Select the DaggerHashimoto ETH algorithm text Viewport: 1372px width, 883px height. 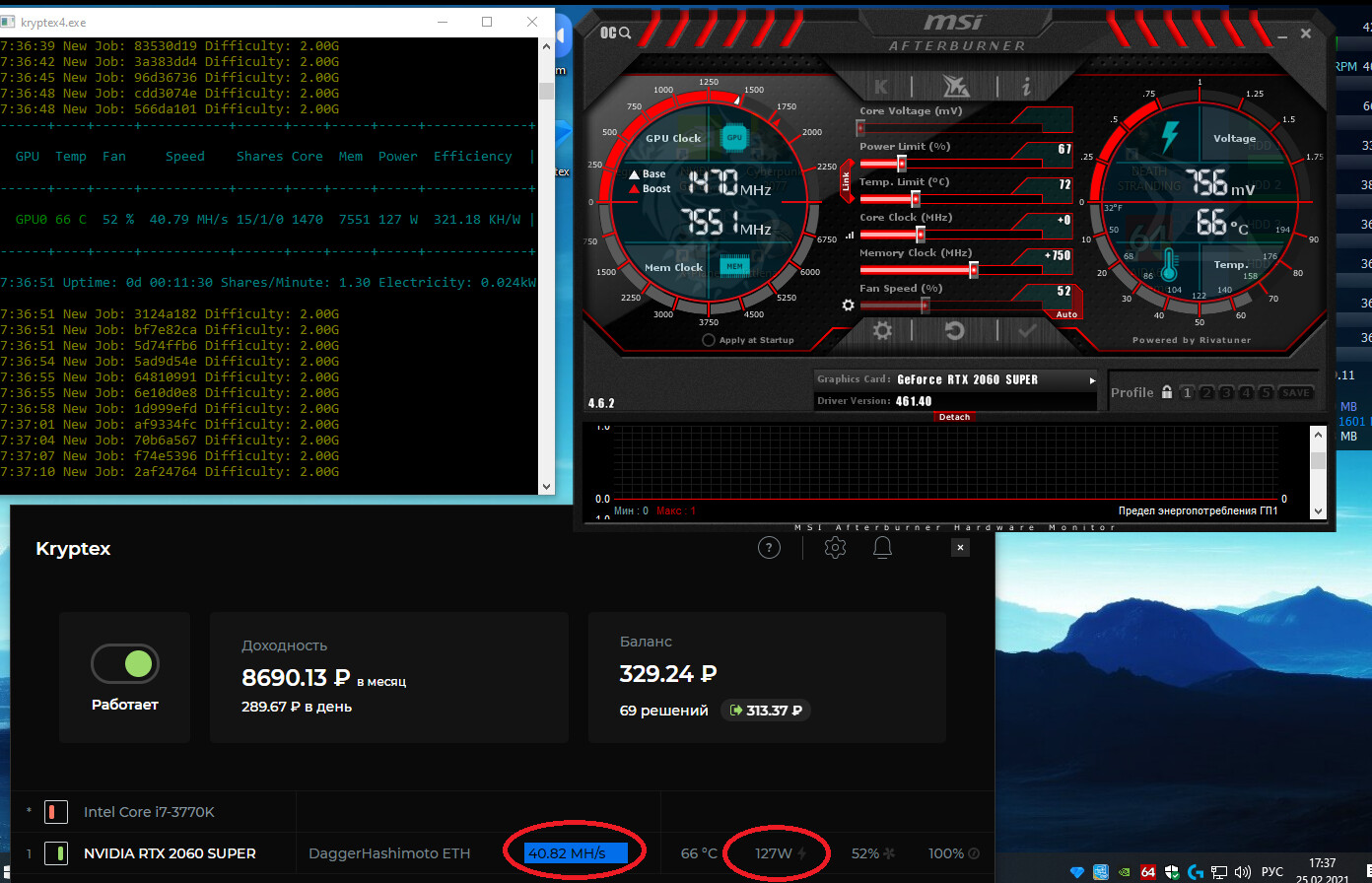[x=389, y=853]
